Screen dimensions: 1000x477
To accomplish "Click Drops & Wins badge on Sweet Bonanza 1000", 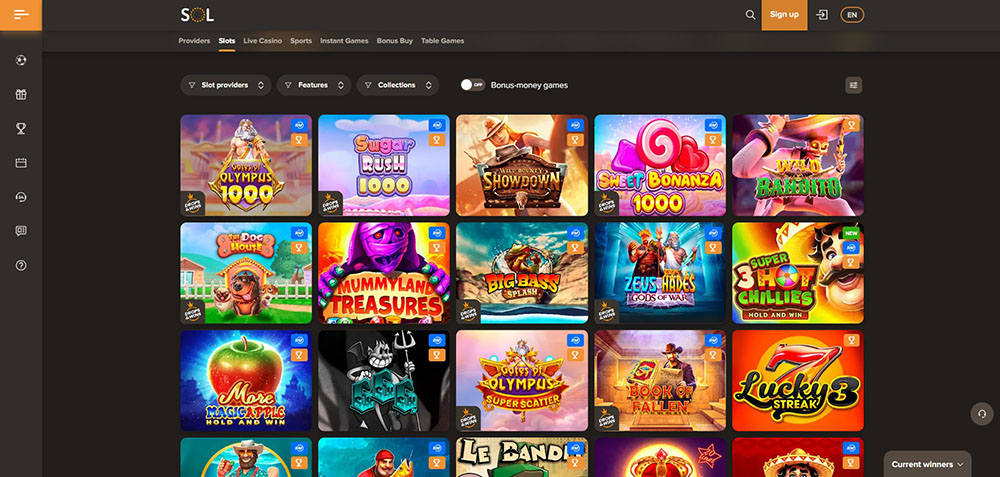I will pyautogui.click(x=607, y=203).
